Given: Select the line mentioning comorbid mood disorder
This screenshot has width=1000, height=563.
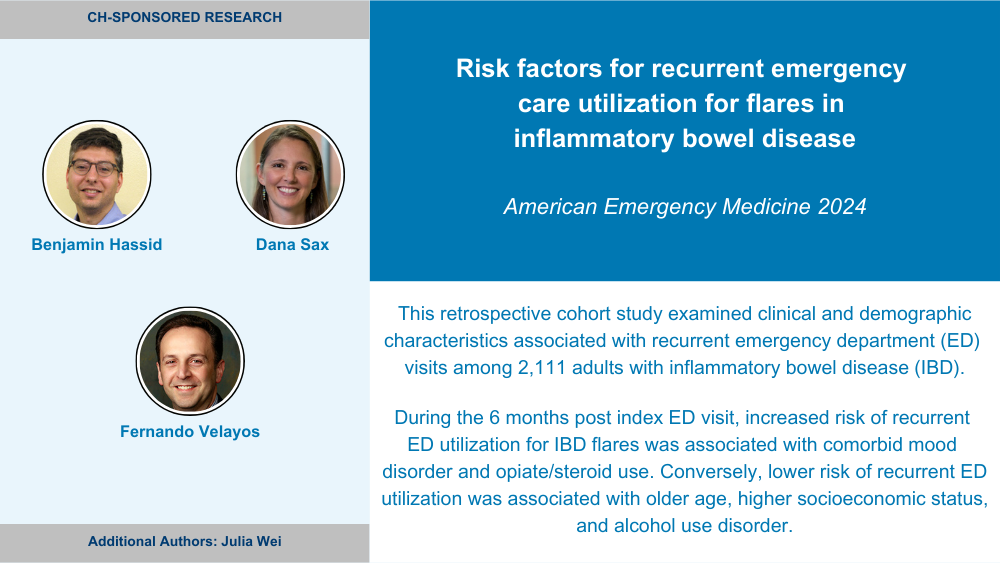Looking at the screenshot, I should (x=682, y=444).
